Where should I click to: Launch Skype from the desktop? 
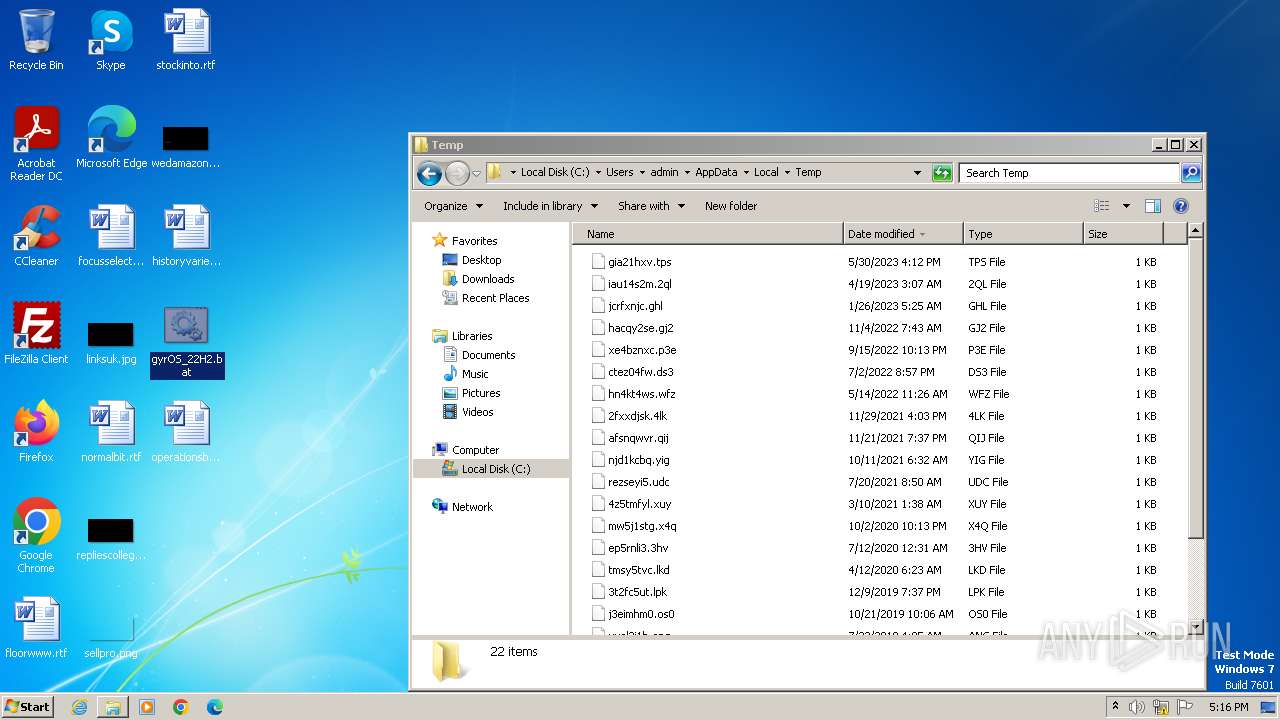click(x=111, y=40)
